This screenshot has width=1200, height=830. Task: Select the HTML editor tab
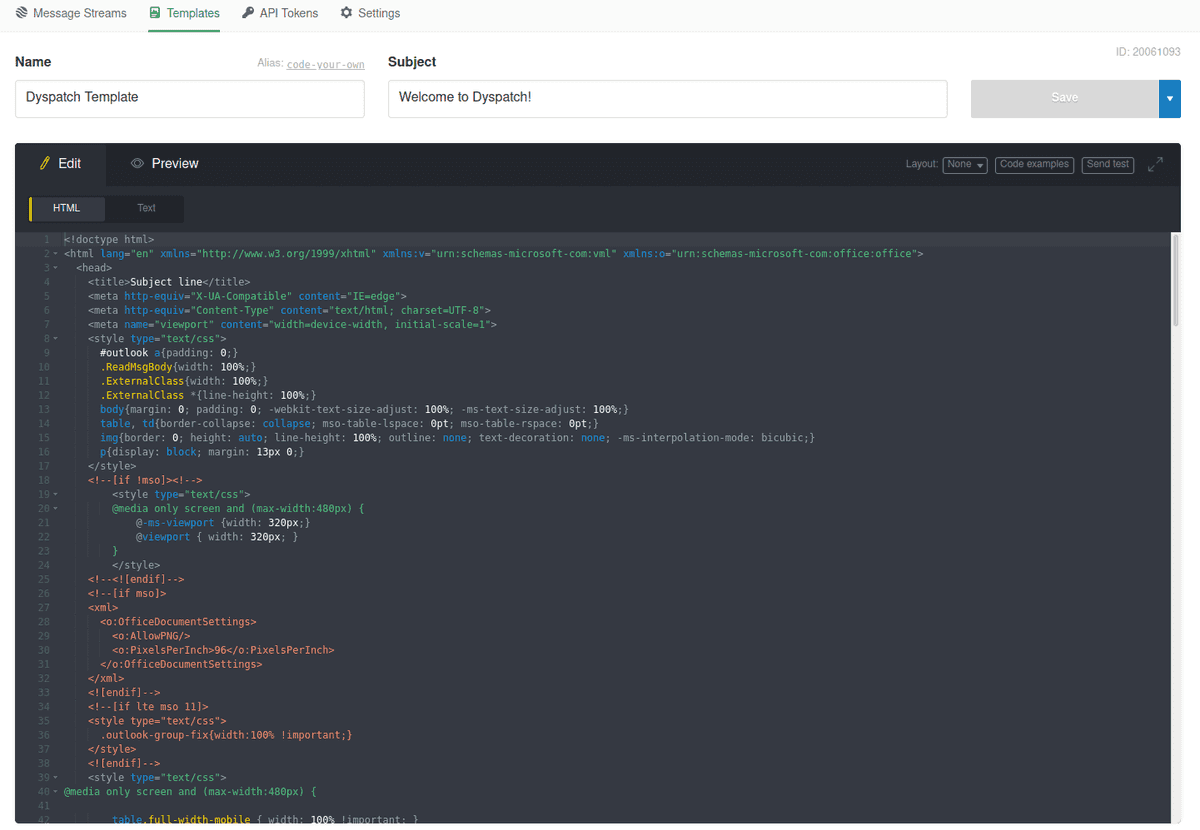66,208
